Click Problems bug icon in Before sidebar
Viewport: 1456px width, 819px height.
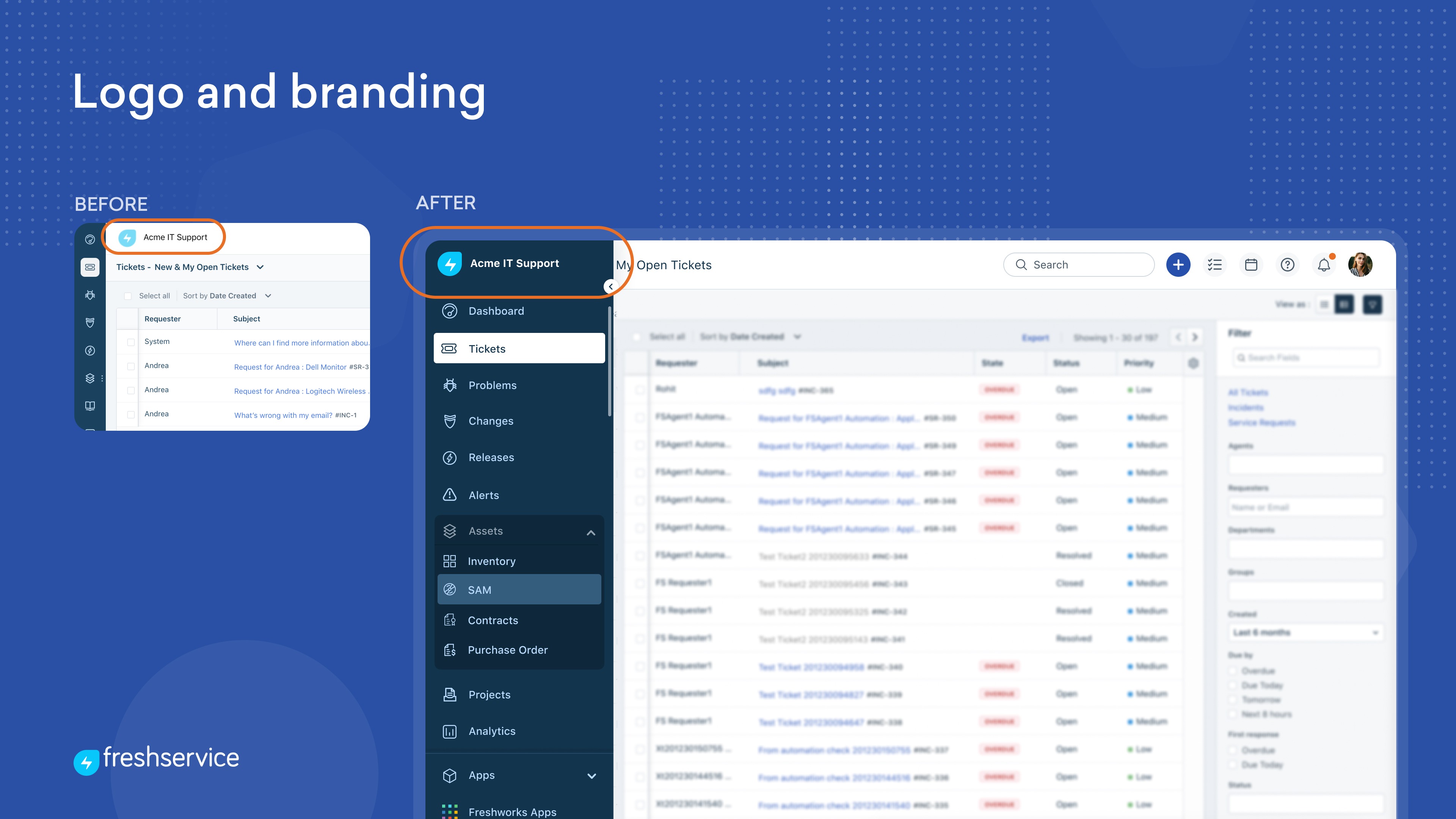[90, 295]
